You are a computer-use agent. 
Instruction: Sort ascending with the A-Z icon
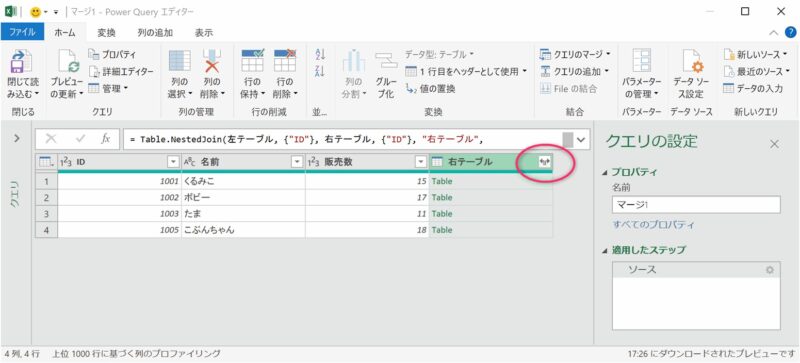[320, 54]
